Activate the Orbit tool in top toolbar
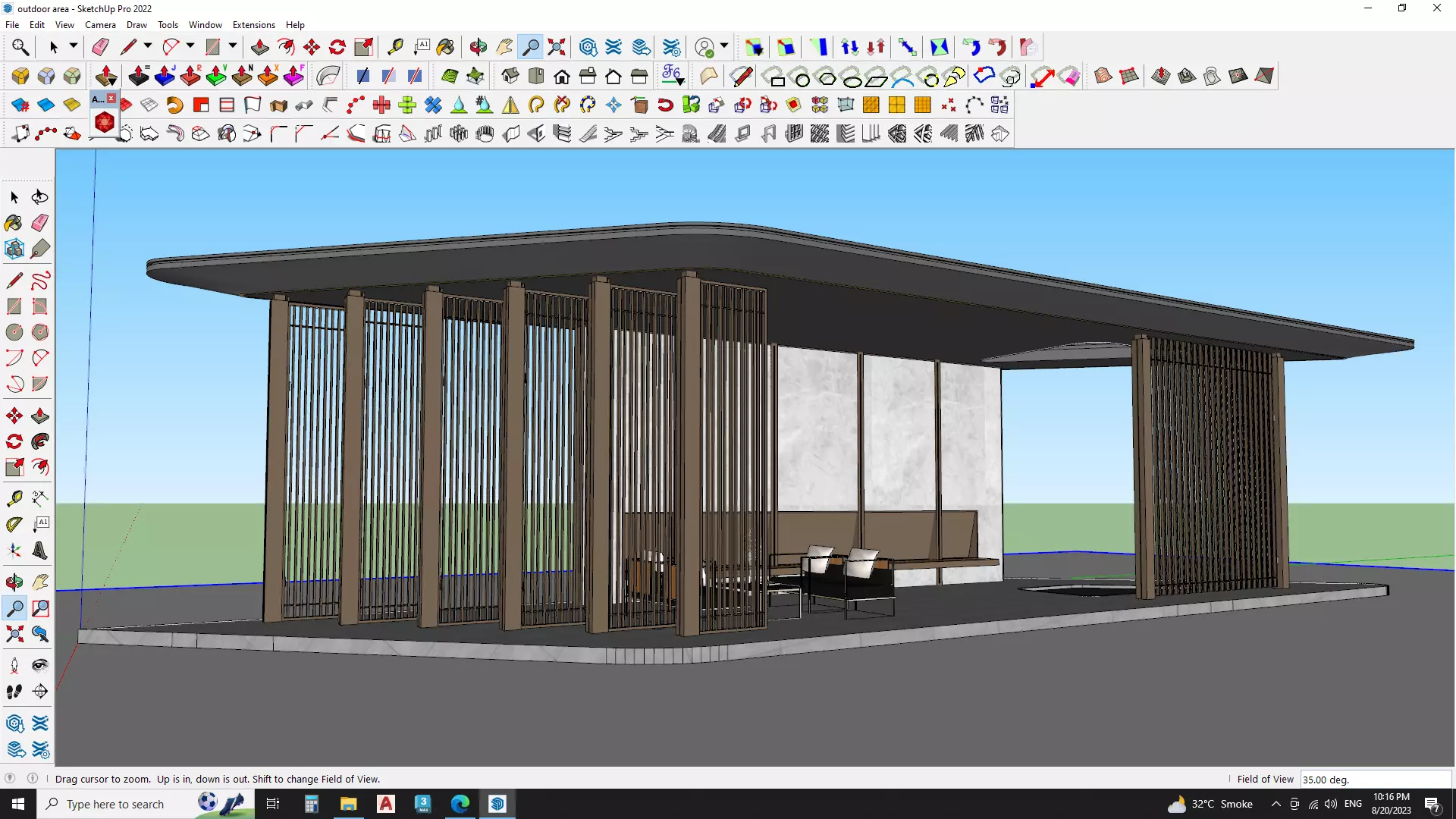Screen dimensions: 1456x819 [478, 47]
